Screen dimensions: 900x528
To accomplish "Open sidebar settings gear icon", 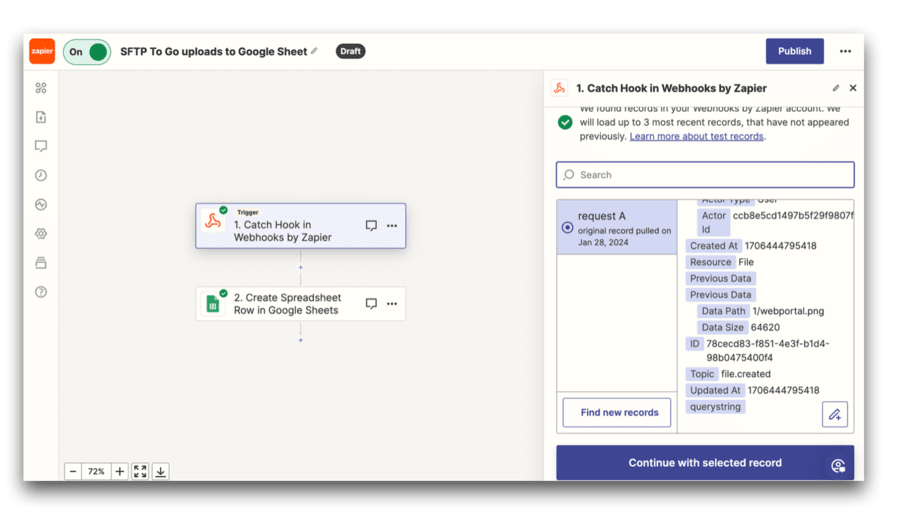I will (41, 234).
